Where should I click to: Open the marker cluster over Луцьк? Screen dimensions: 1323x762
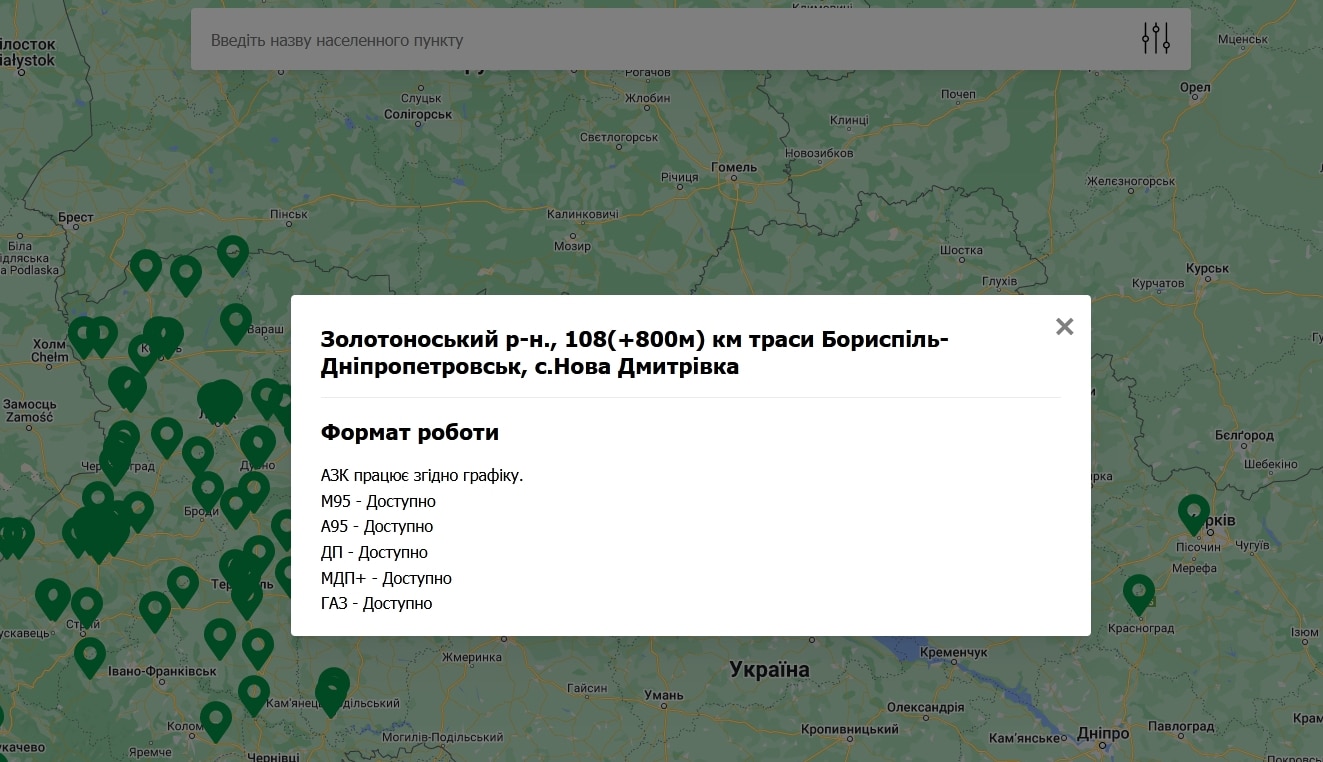pos(220,398)
